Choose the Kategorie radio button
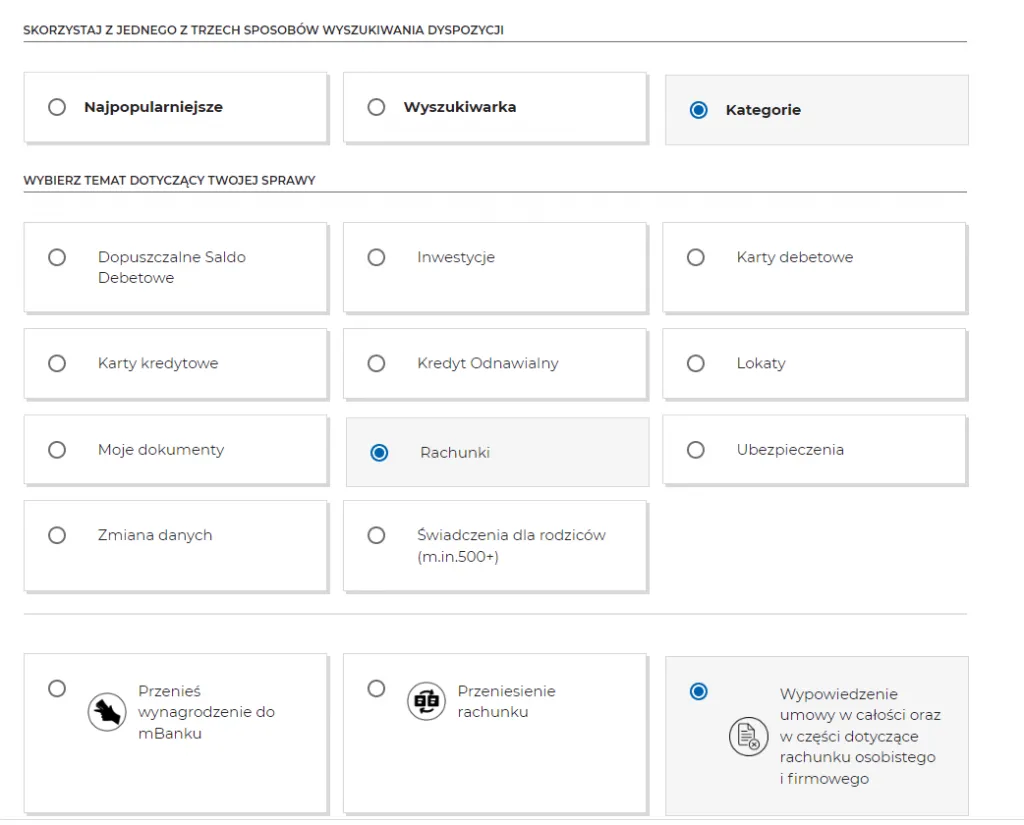This screenshot has height=825, width=1024. tap(699, 110)
